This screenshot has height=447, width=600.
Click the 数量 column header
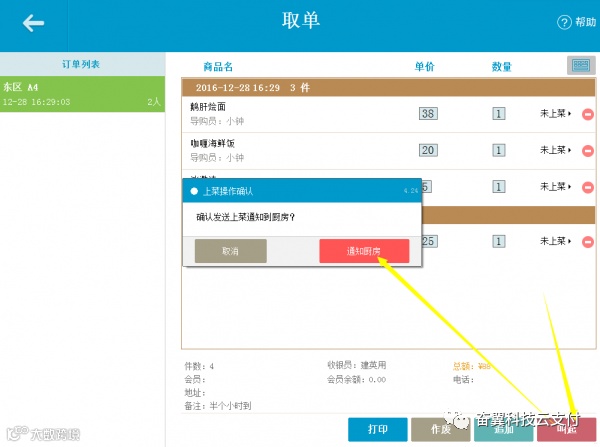[x=502, y=67]
